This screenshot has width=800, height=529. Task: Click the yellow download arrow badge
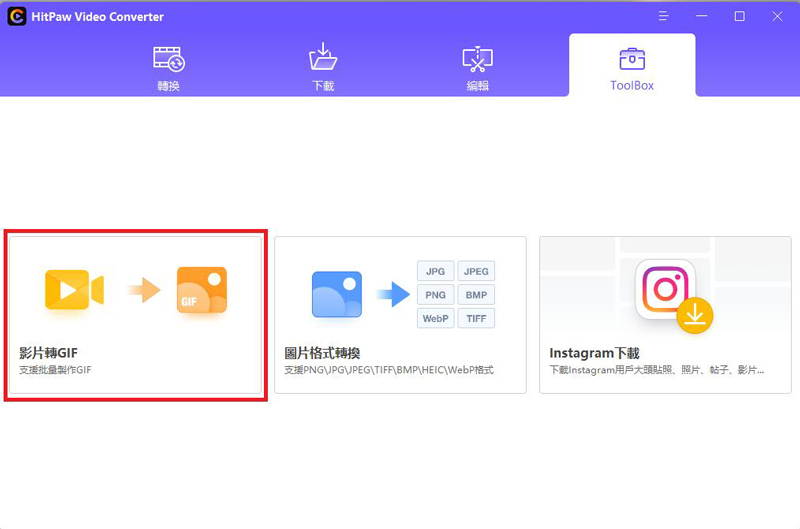click(x=695, y=315)
